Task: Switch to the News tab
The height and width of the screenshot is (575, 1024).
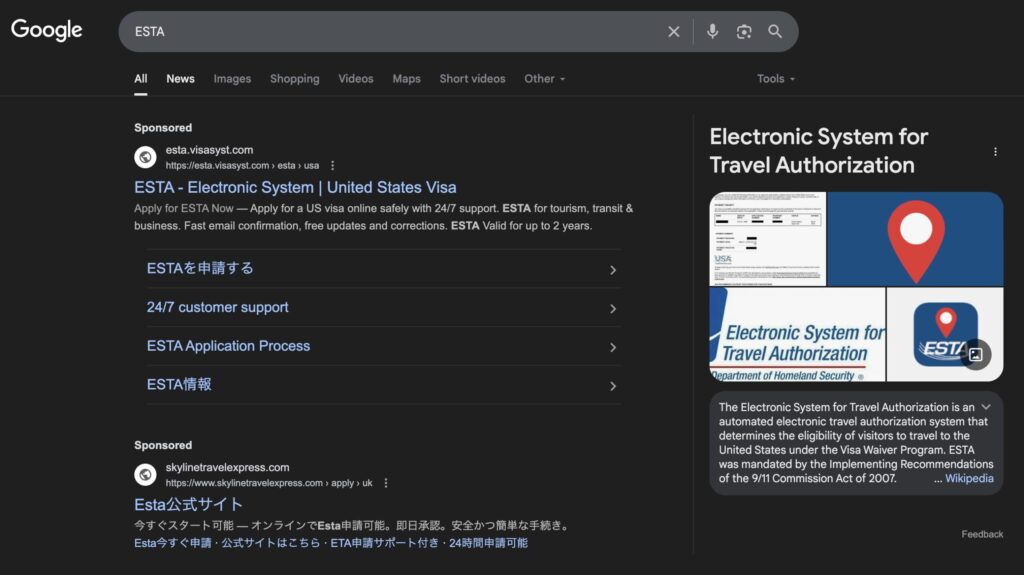Action: (180, 79)
